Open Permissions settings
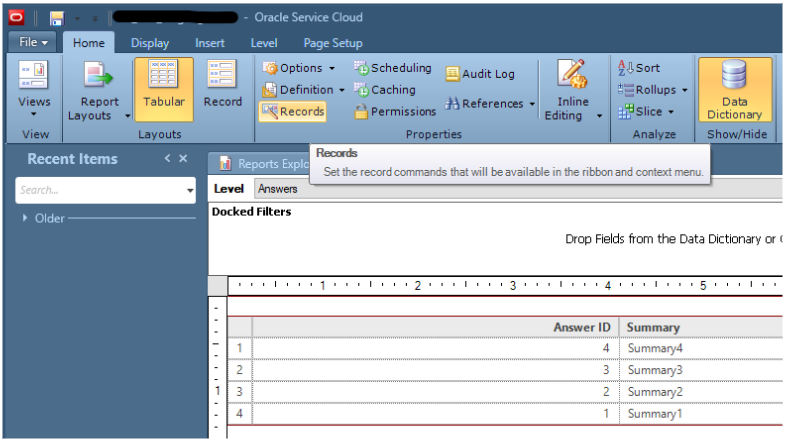Image resolution: width=787 pixels, height=442 pixels. (x=395, y=111)
